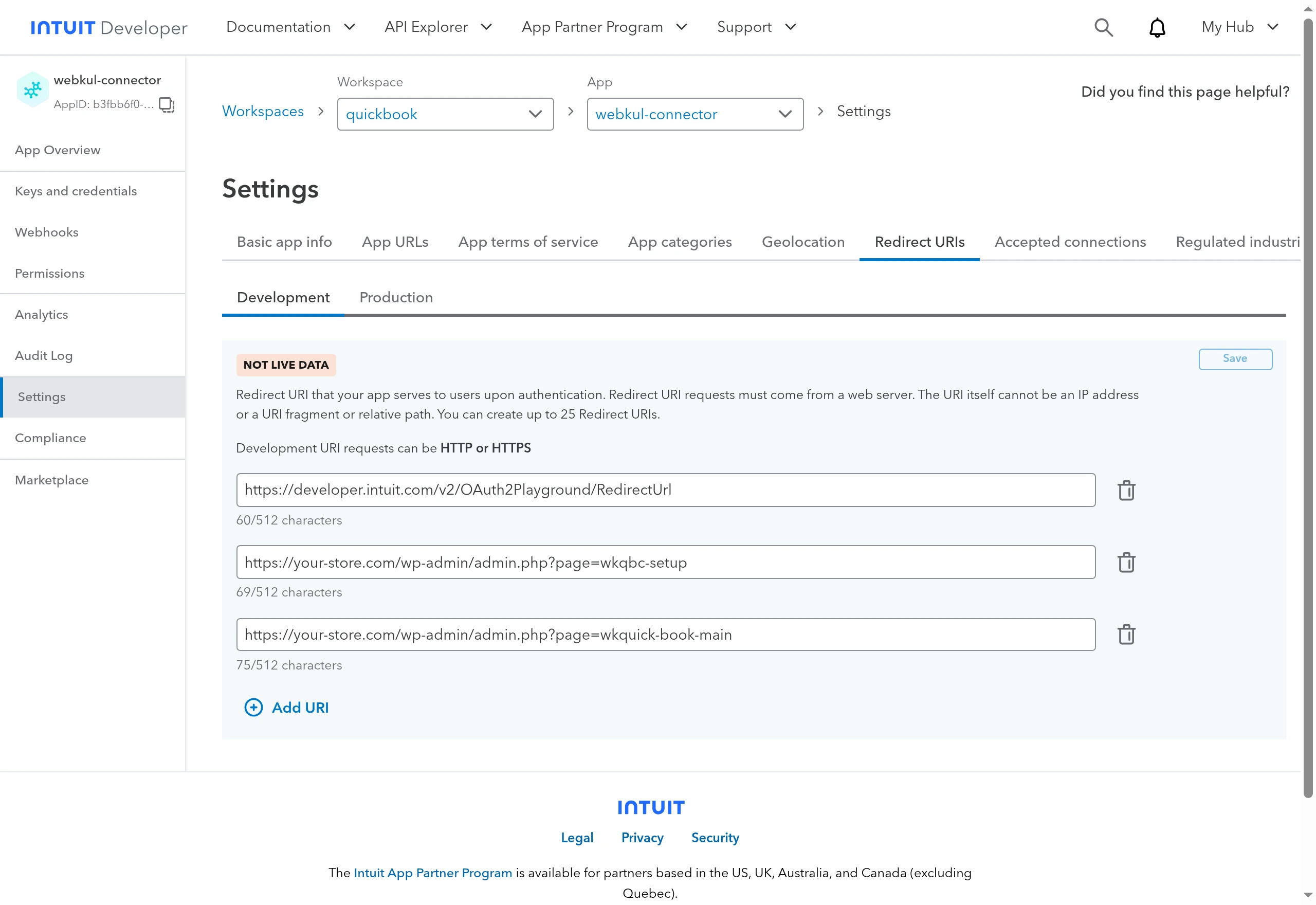Open the Security footer link
This screenshot has height=905, width=1316.
(715, 837)
